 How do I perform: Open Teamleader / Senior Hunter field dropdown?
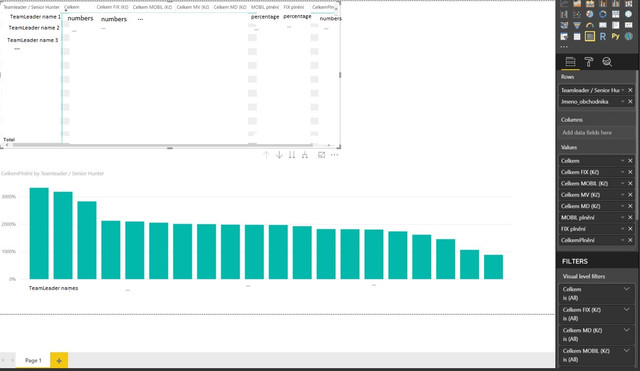point(623,90)
